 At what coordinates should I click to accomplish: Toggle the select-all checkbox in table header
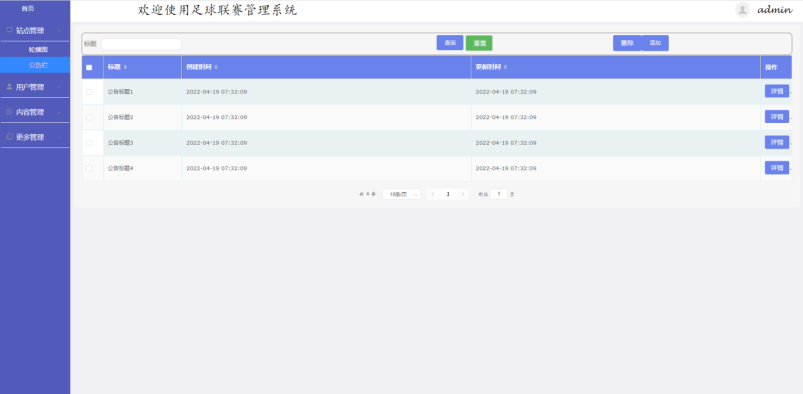(89, 68)
